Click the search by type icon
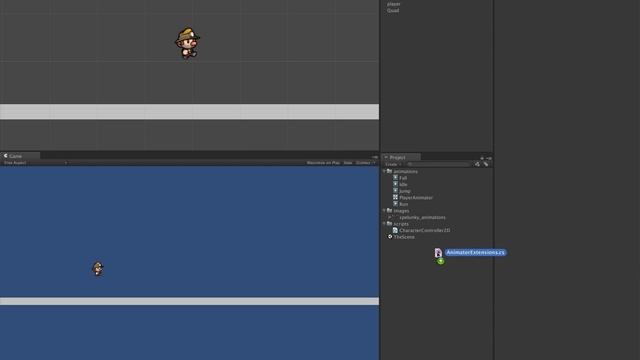The height and width of the screenshot is (360, 640). (x=477, y=164)
